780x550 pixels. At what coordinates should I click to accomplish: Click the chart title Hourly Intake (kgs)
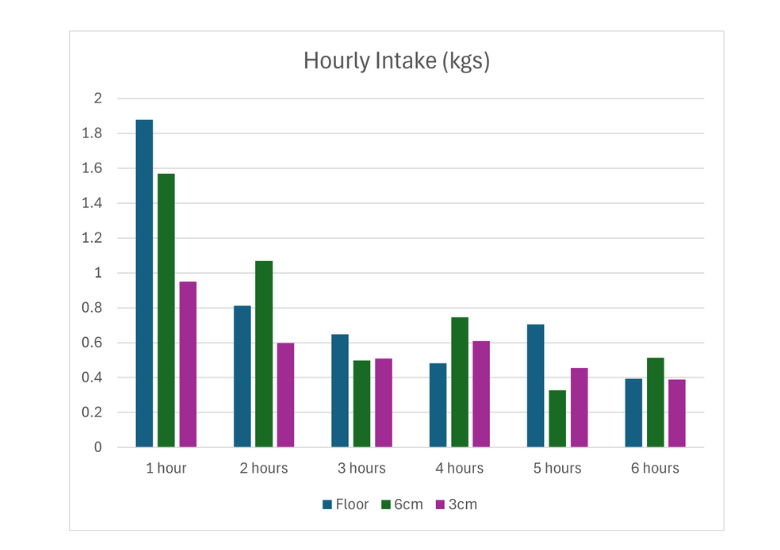pos(396,61)
